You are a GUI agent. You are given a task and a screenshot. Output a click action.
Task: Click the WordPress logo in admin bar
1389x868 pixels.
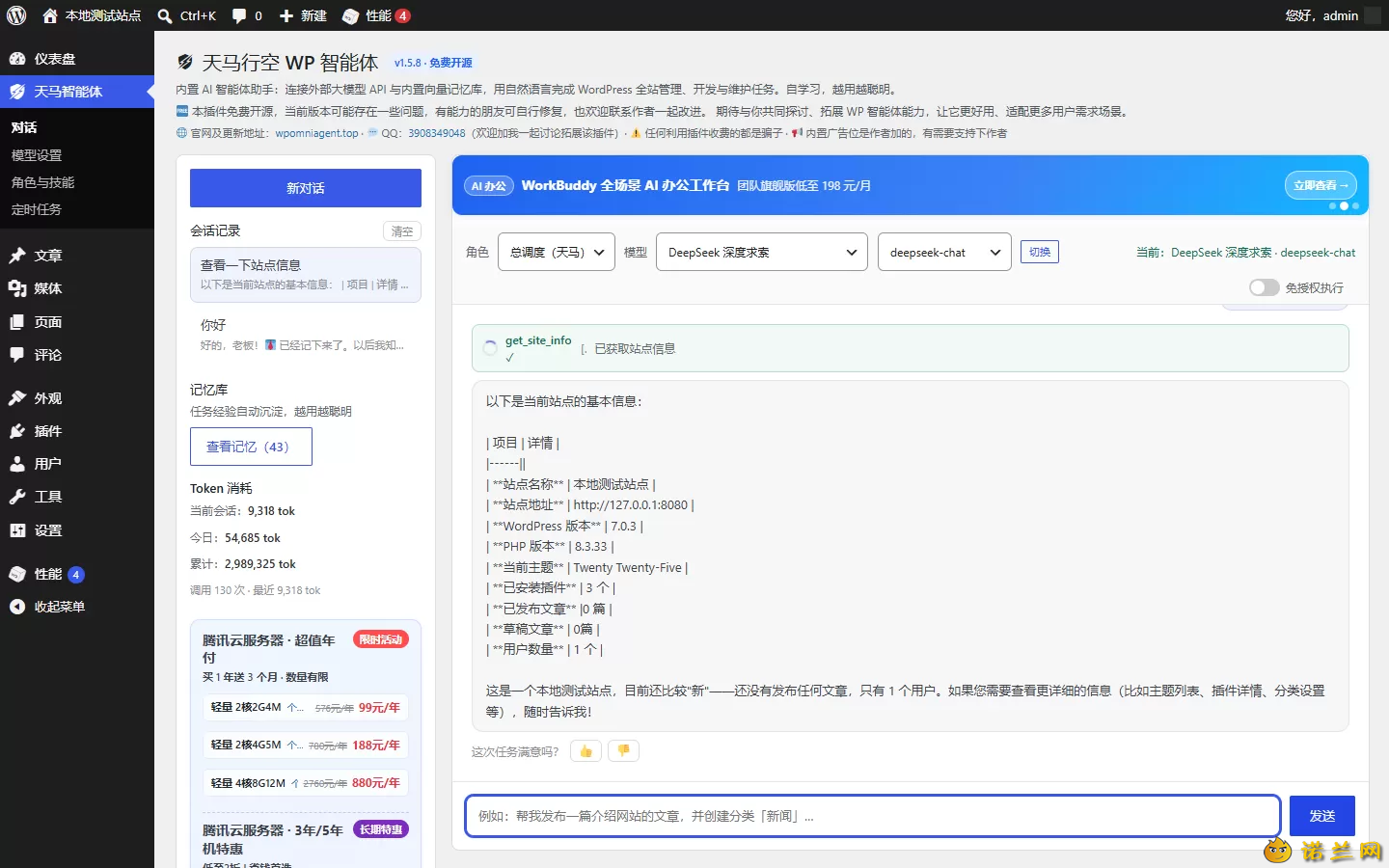click(16, 15)
